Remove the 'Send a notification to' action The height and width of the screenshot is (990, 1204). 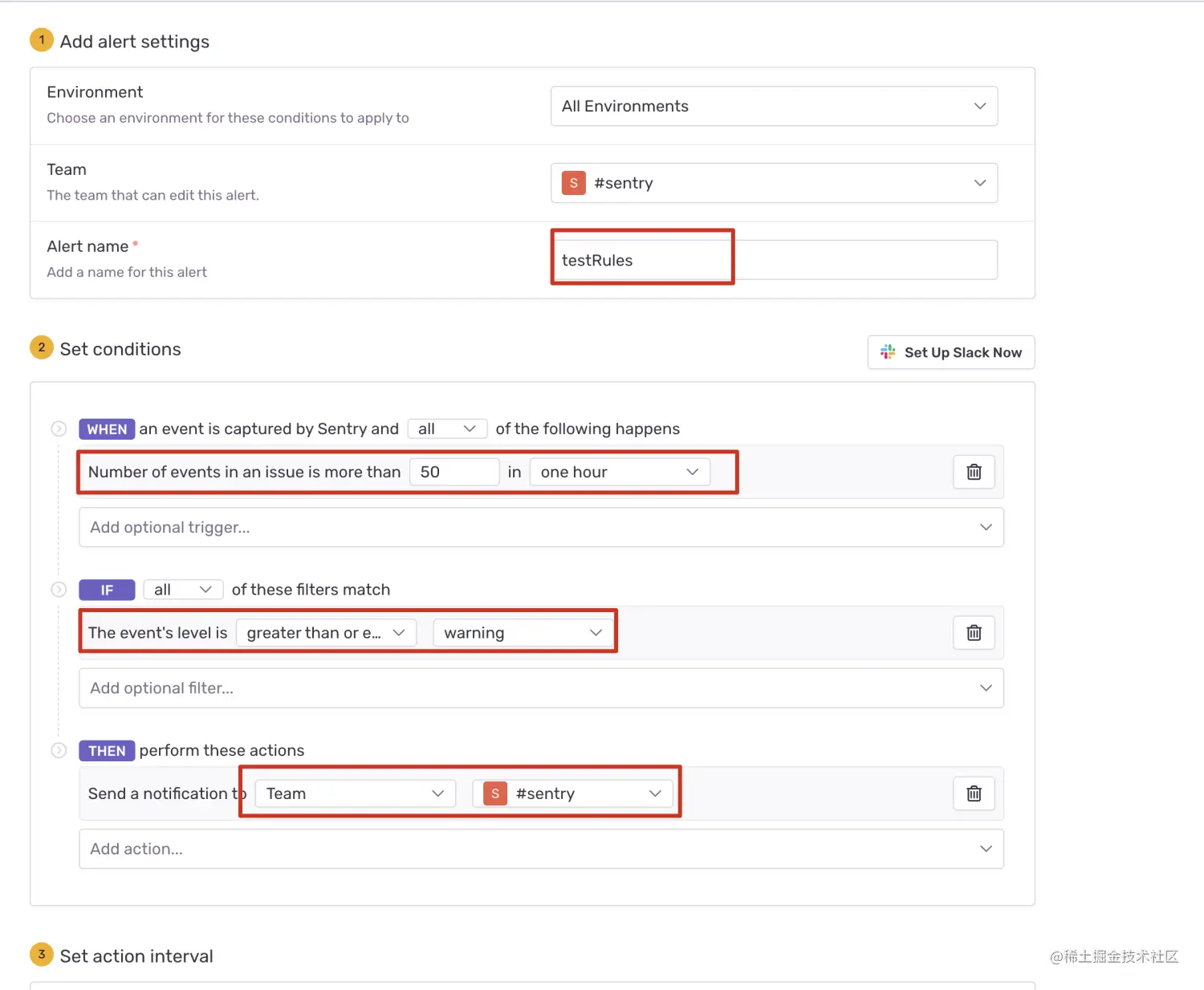click(974, 793)
